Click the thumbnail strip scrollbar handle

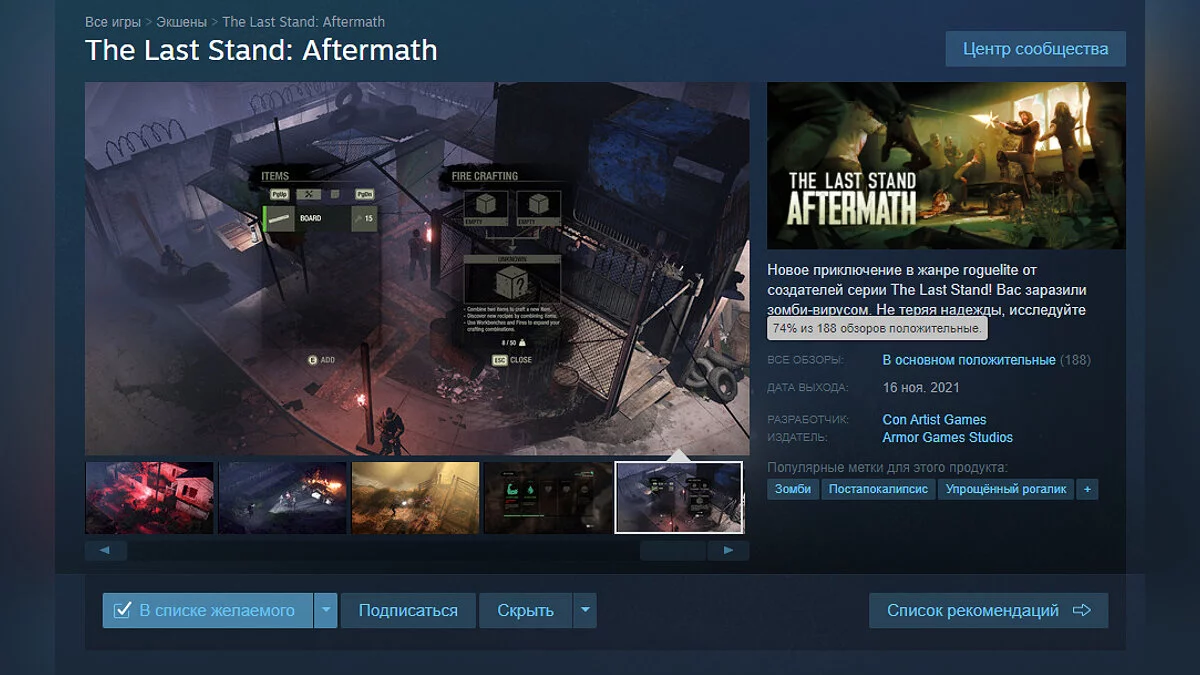672,550
